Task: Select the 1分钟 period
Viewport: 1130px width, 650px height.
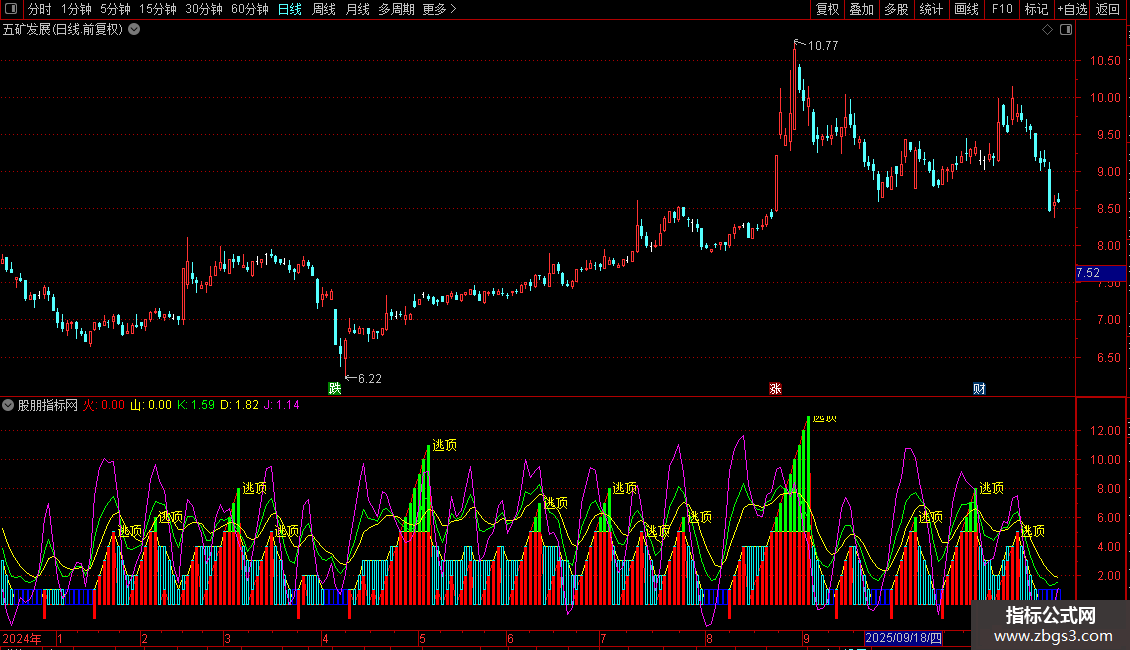Action: [76, 9]
